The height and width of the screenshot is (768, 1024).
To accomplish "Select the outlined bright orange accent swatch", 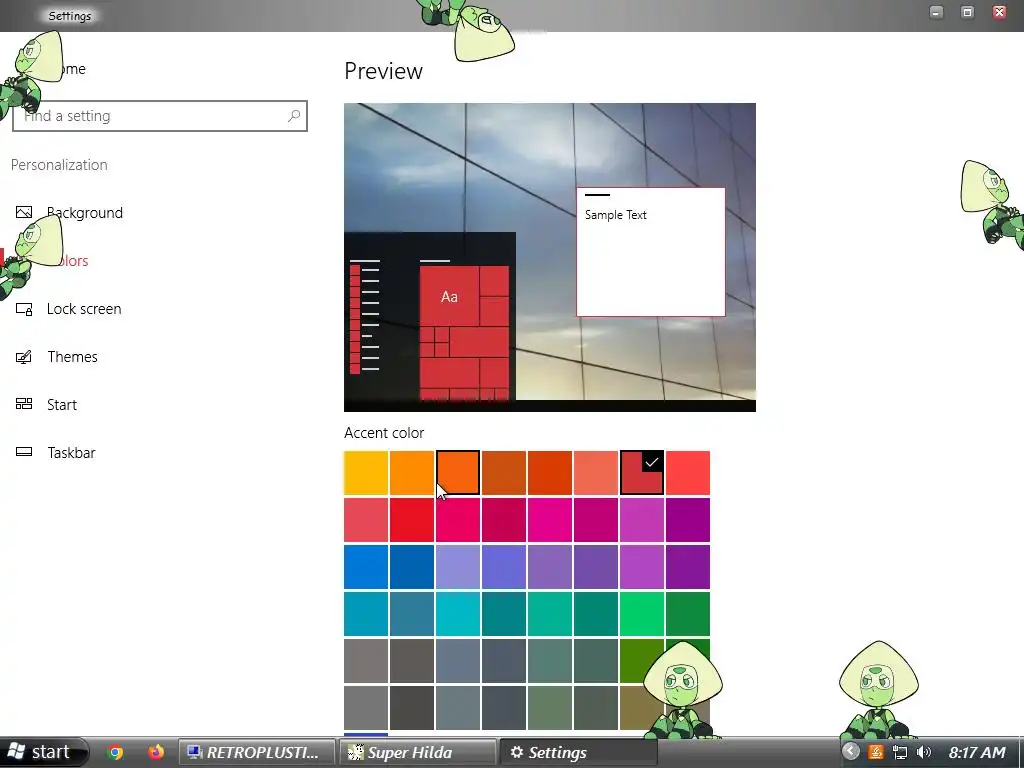I will (458, 473).
